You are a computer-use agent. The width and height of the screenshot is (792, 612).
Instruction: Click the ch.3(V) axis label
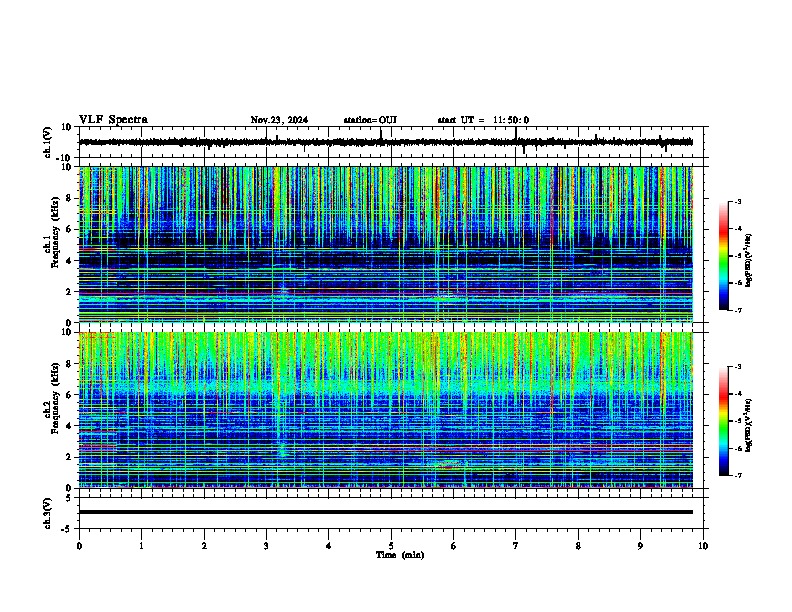click(48, 513)
